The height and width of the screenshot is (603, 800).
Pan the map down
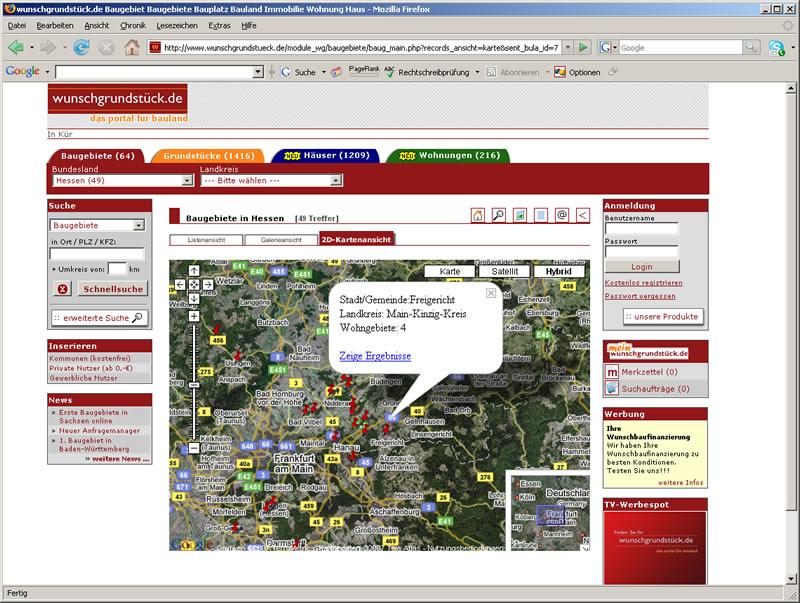tap(194, 298)
